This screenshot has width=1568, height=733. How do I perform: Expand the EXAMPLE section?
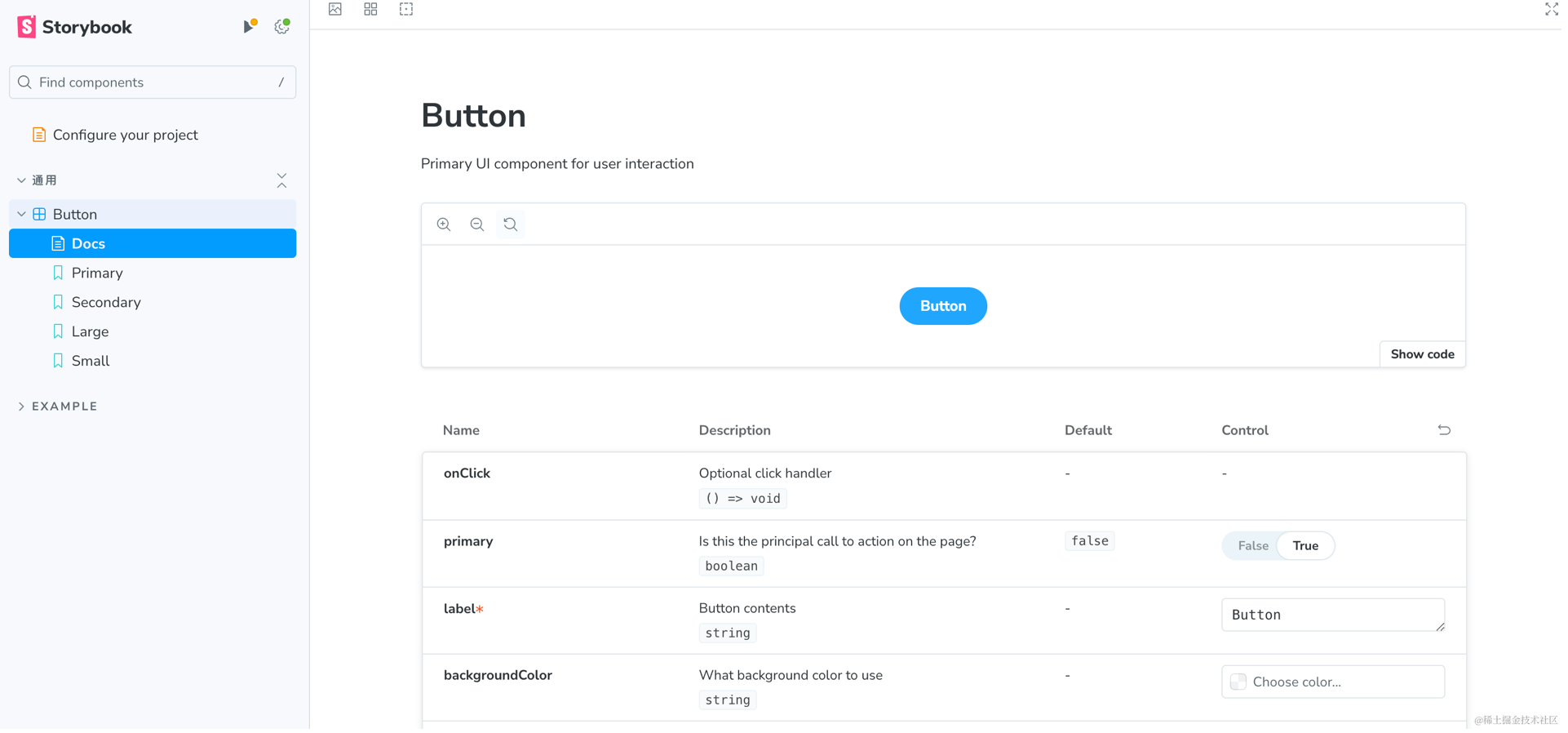pos(57,406)
